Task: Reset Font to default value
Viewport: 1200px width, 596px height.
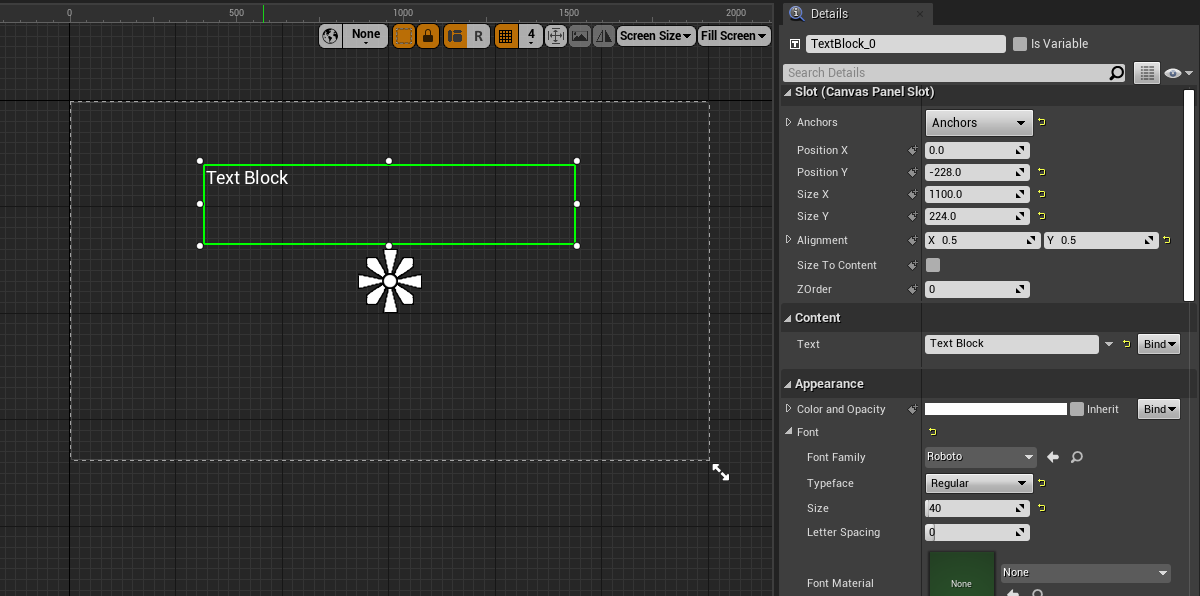Action: click(932, 432)
